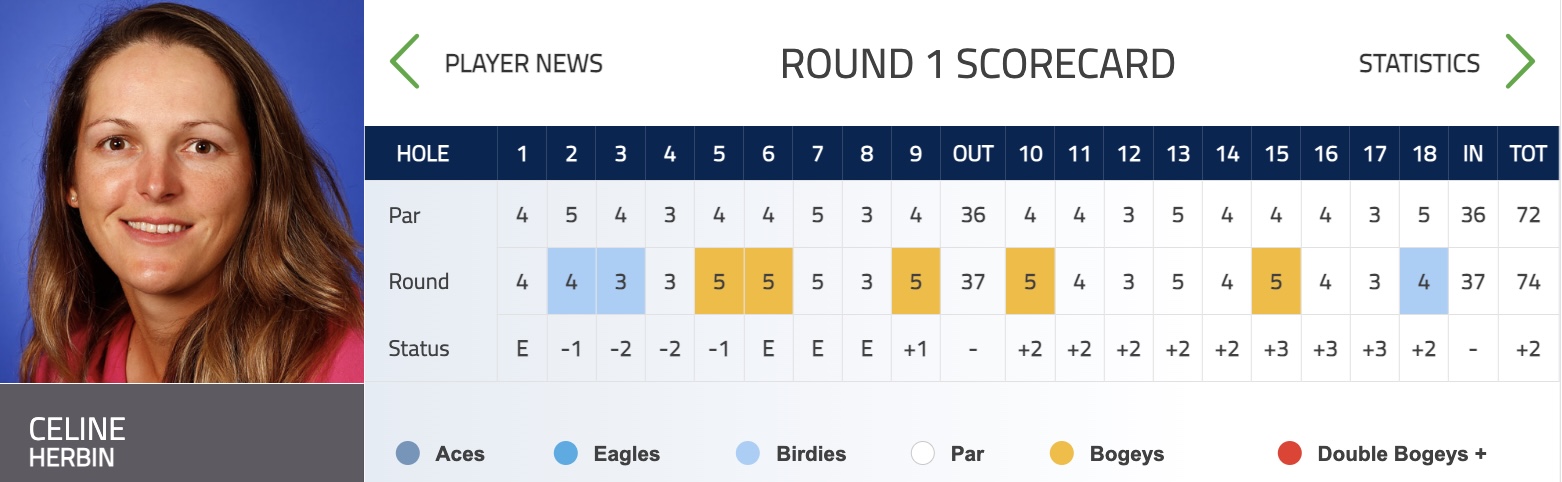Click the Celine Herbin name banner

pos(182,433)
